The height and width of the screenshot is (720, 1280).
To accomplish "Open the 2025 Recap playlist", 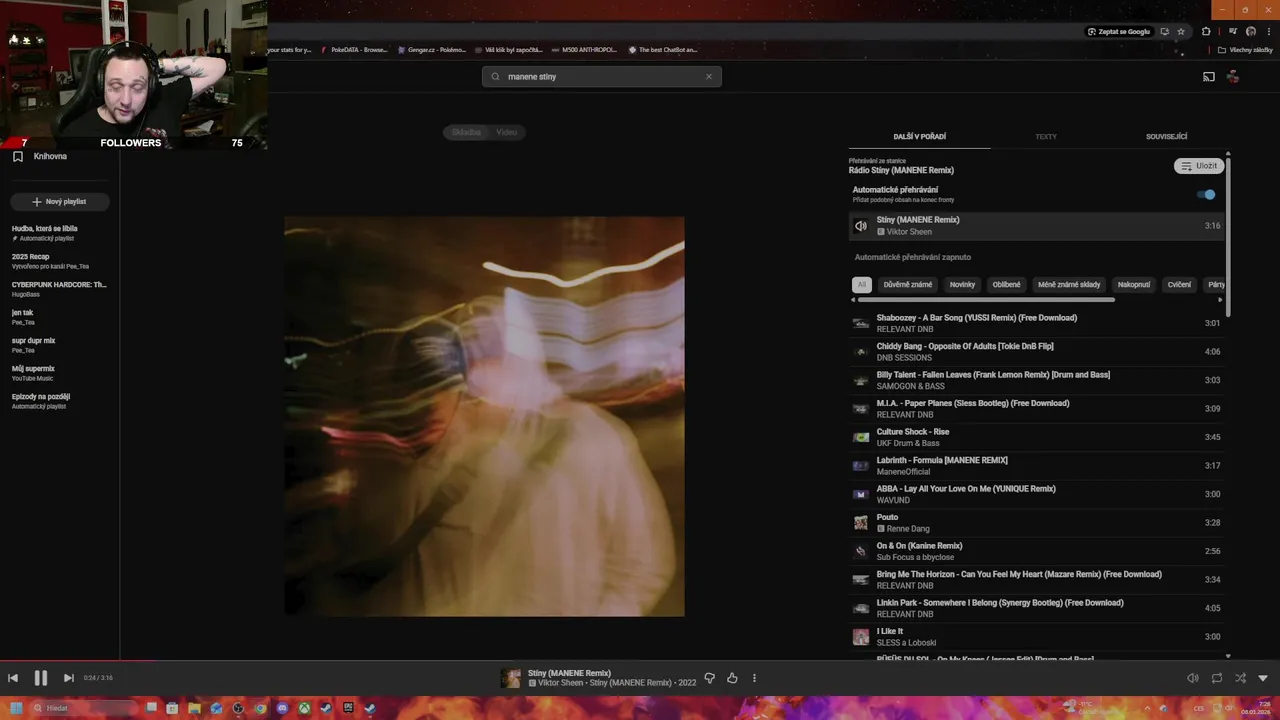I will pyautogui.click(x=59, y=261).
